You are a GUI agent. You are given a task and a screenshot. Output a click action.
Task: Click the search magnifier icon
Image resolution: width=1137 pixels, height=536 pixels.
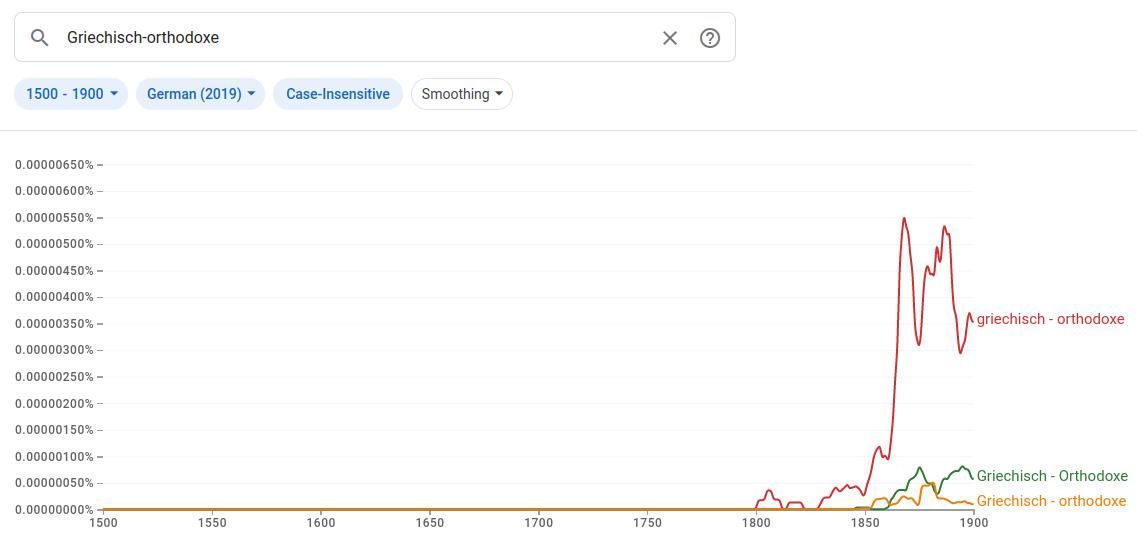40,38
